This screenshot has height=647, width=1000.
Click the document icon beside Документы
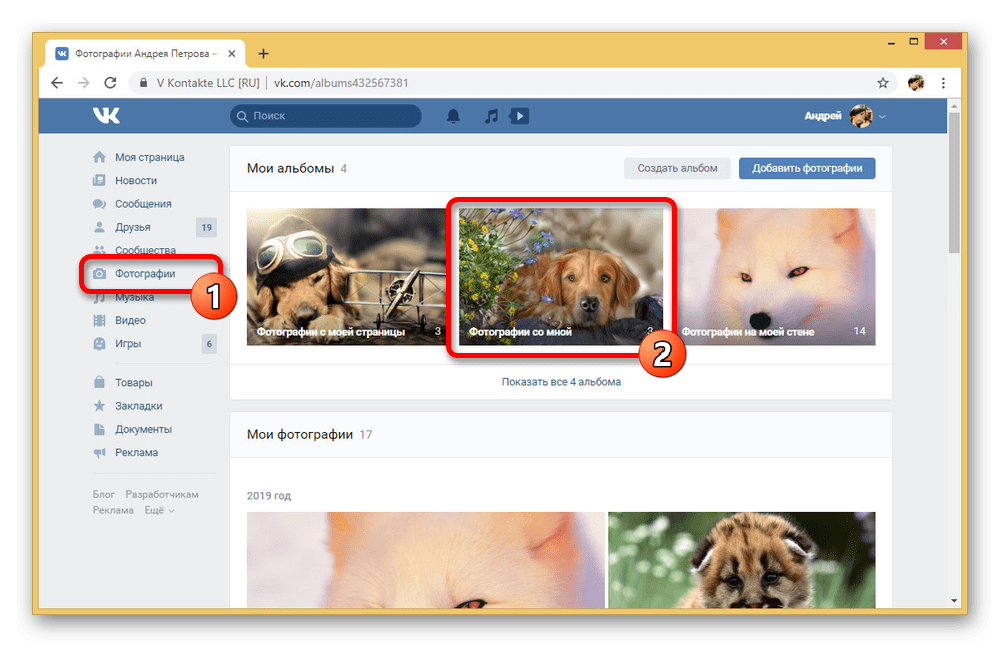click(99, 429)
